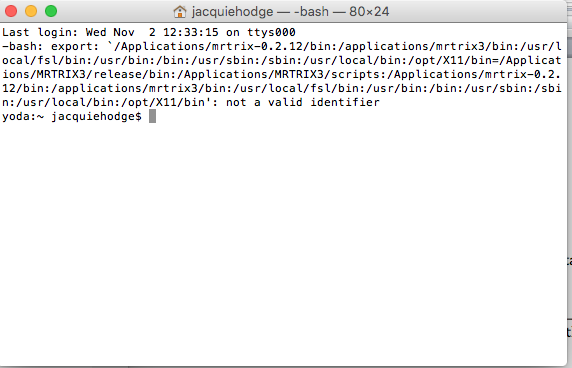Click the "Wed Nov" date text
The height and width of the screenshot is (368, 572).
[110, 32]
